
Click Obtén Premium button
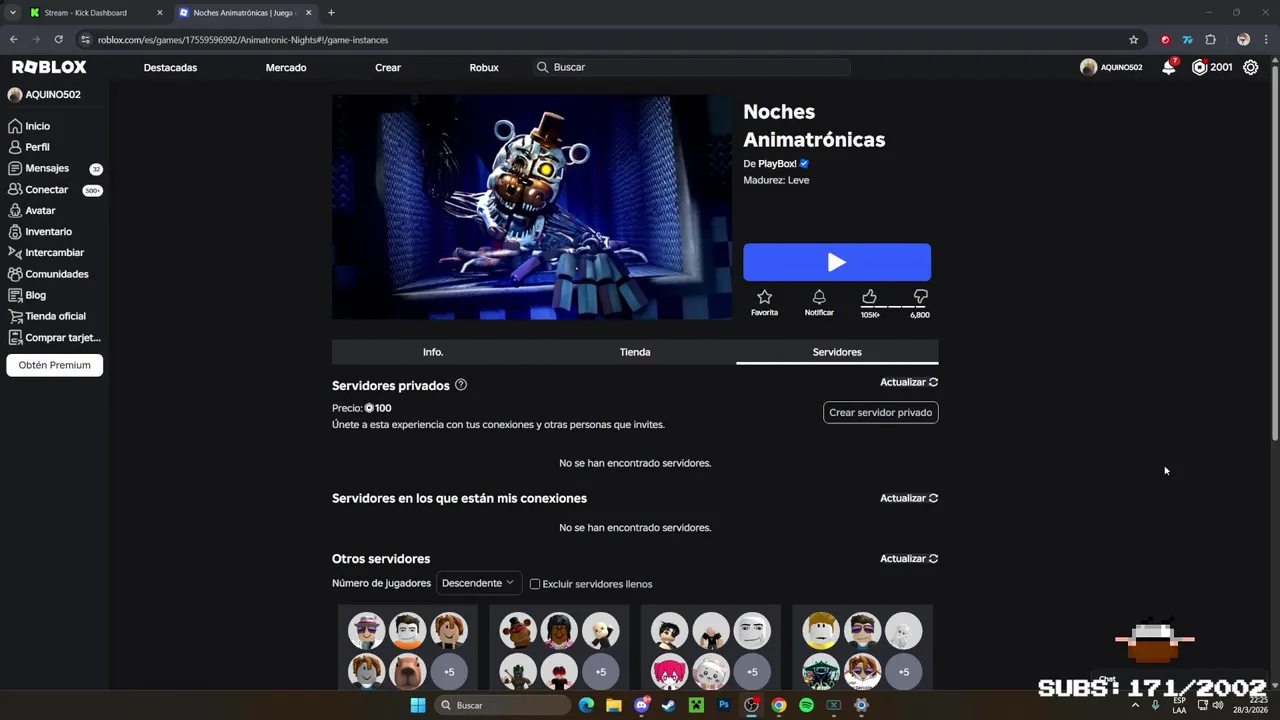pos(54,365)
